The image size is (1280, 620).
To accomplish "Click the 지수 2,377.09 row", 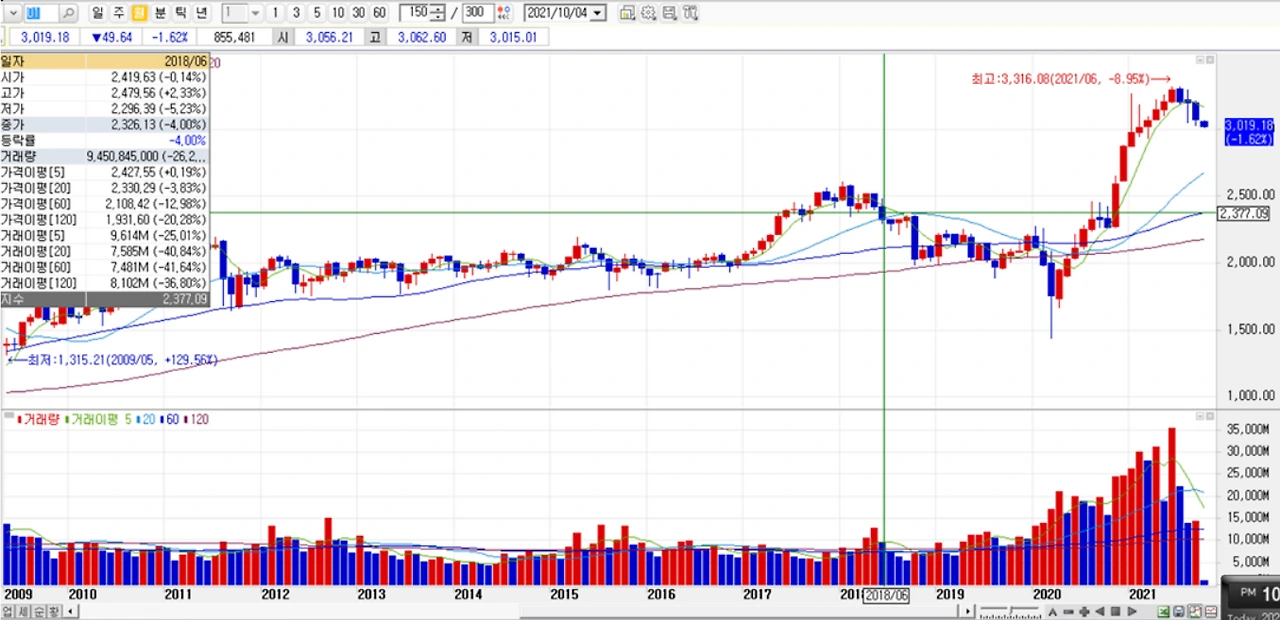I will (104, 298).
